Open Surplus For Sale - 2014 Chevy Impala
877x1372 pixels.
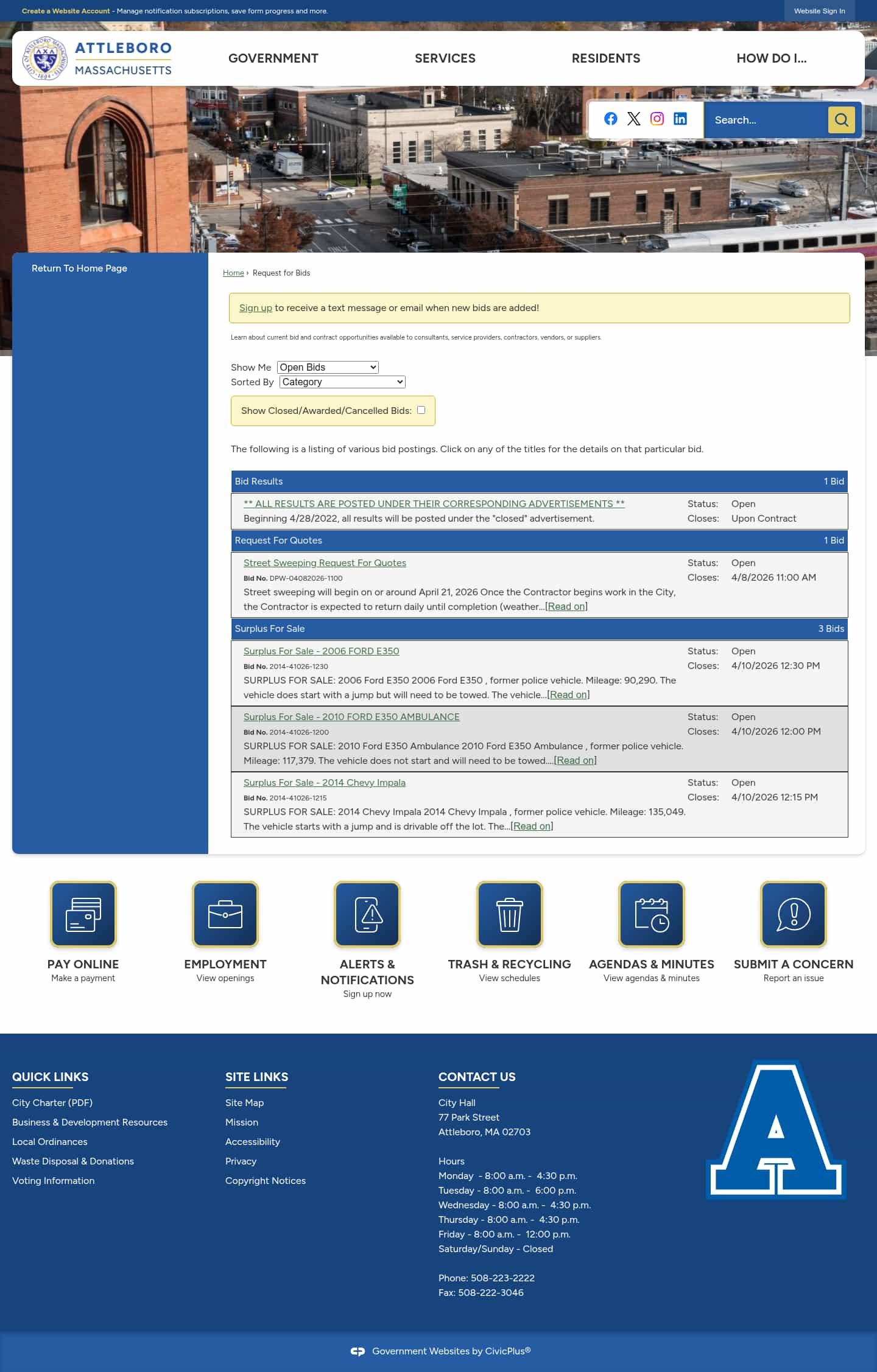[325, 782]
